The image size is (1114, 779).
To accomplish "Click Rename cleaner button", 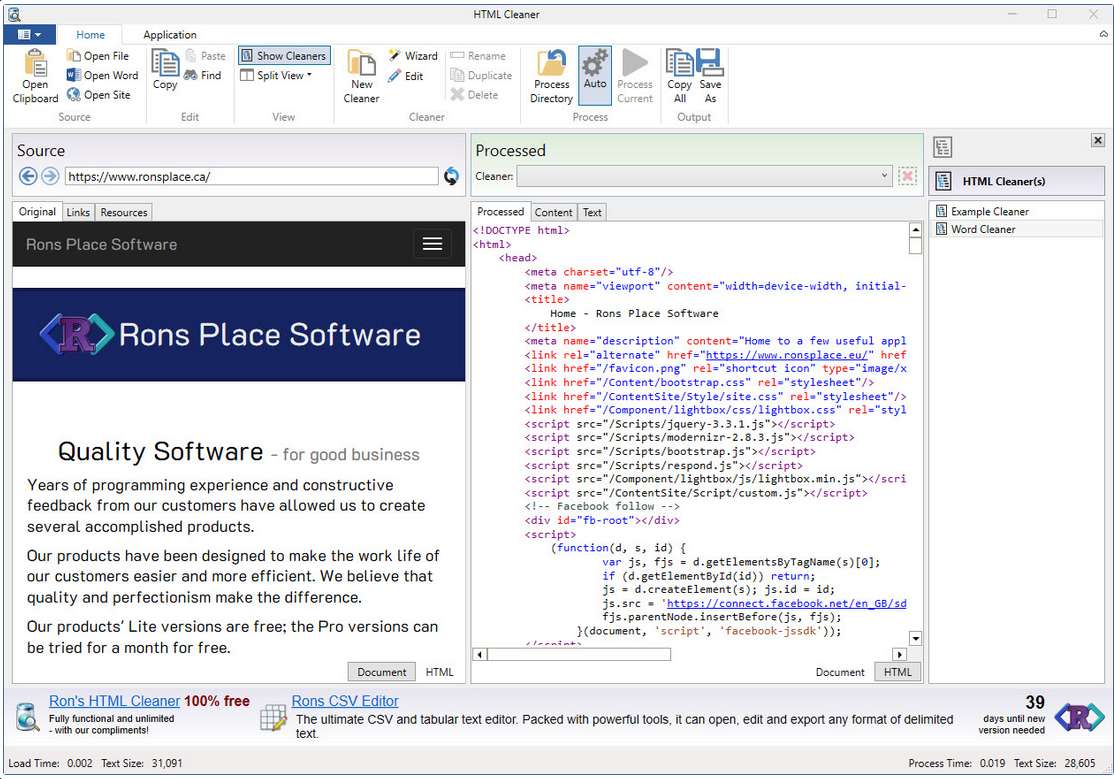I will pyautogui.click(x=478, y=55).
